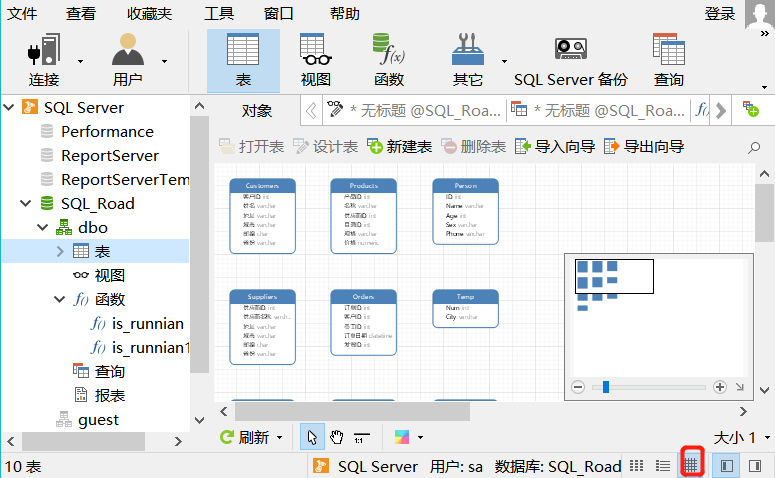Collapse the SQL_Road database node
The height and width of the screenshot is (478, 775).
coord(24,203)
